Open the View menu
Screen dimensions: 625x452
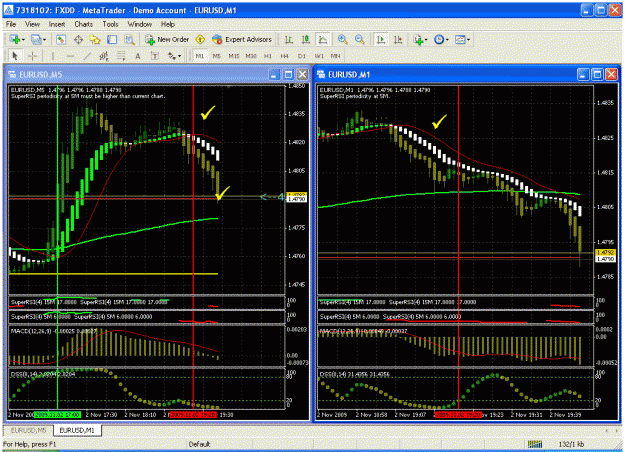pyautogui.click(x=32, y=24)
